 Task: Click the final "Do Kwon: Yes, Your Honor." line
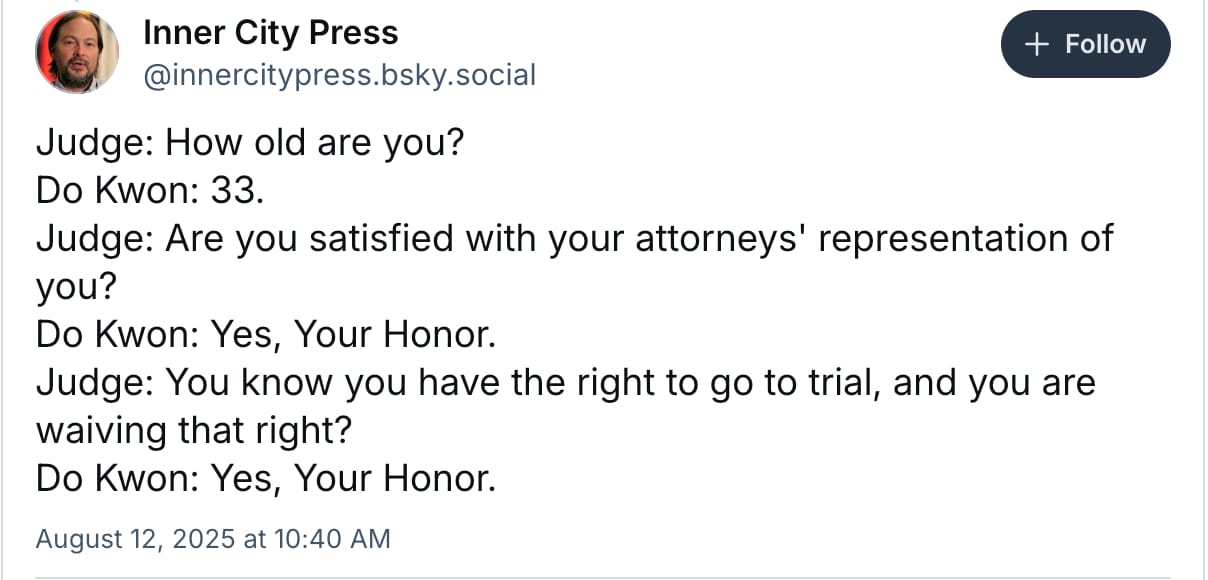[x=266, y=479]
